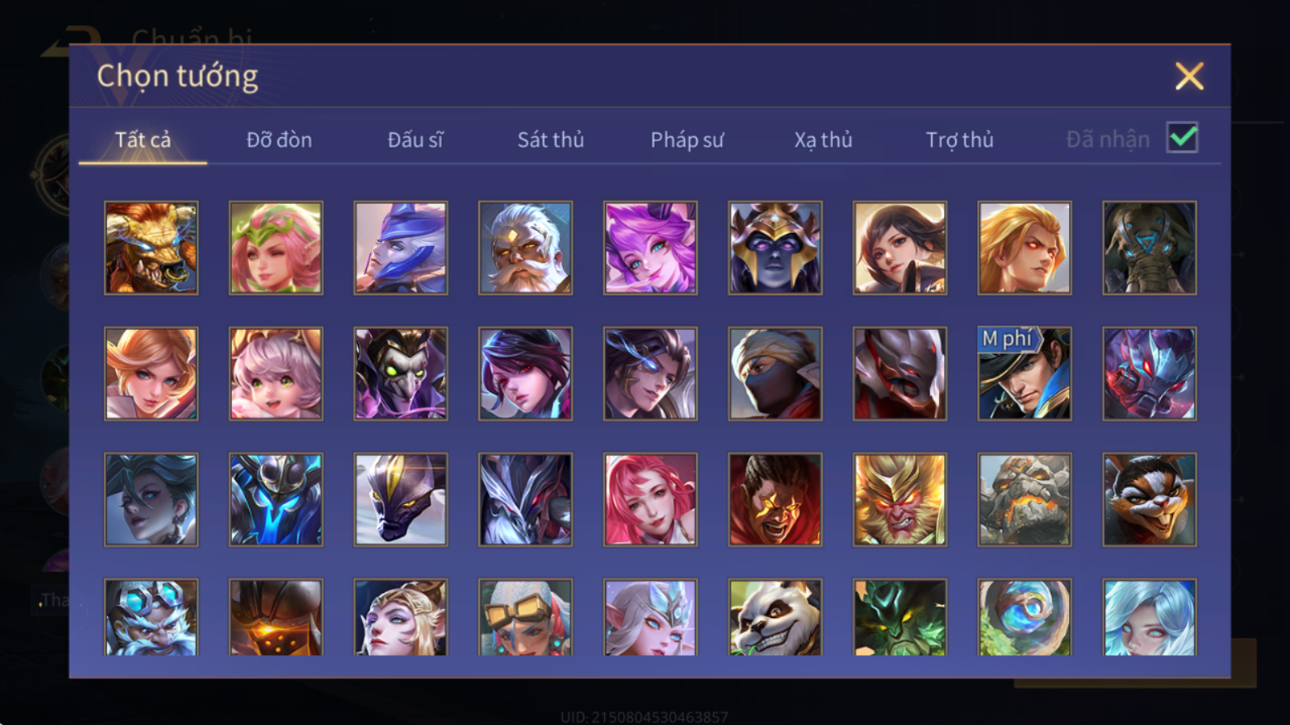The height and width of the screenshot is (725, 1290).
Task: Close the 'Chọn tướng' dialog
Action: [x=1189, y=76]
